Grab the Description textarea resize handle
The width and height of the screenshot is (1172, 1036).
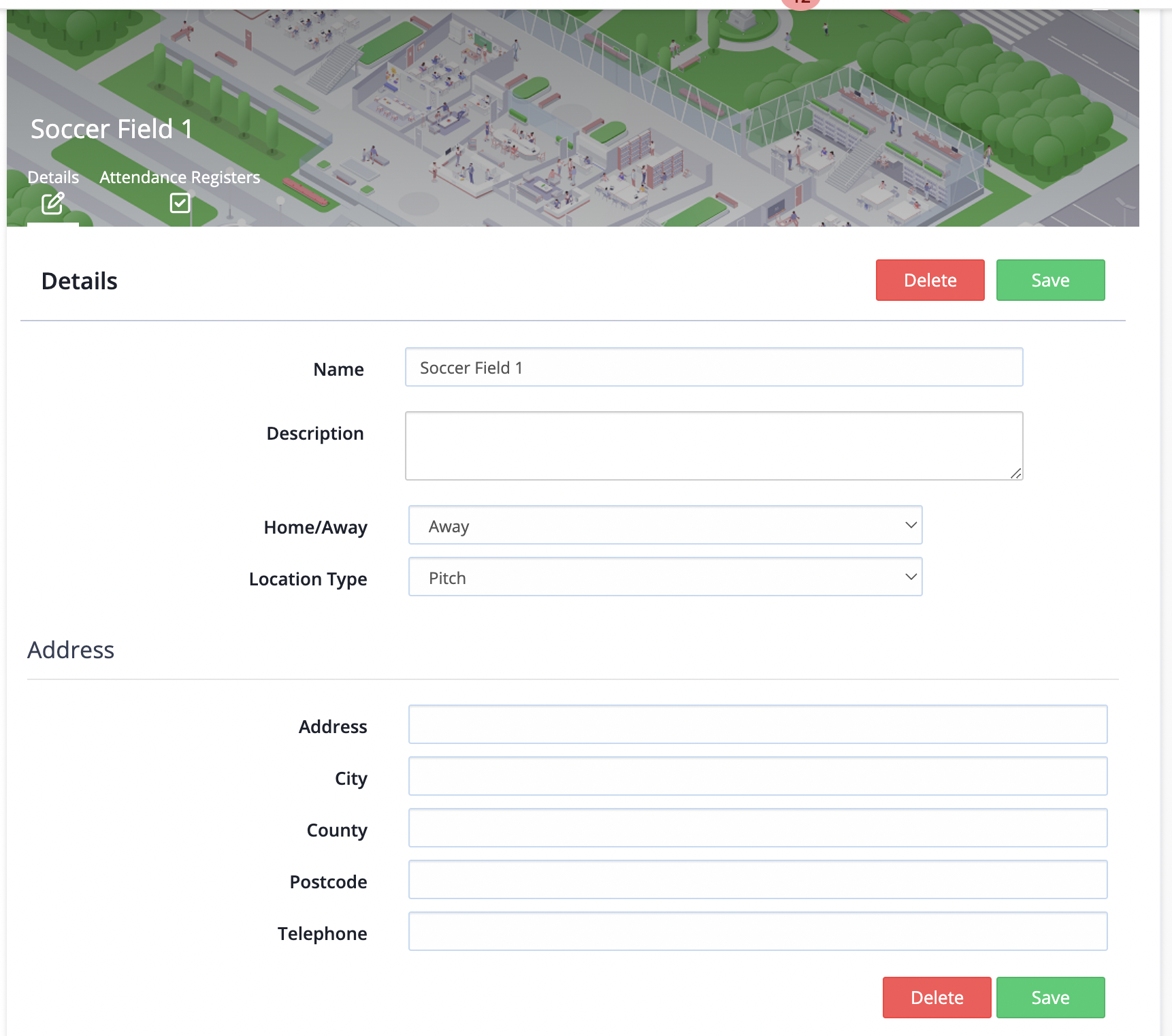(1015, 473)
